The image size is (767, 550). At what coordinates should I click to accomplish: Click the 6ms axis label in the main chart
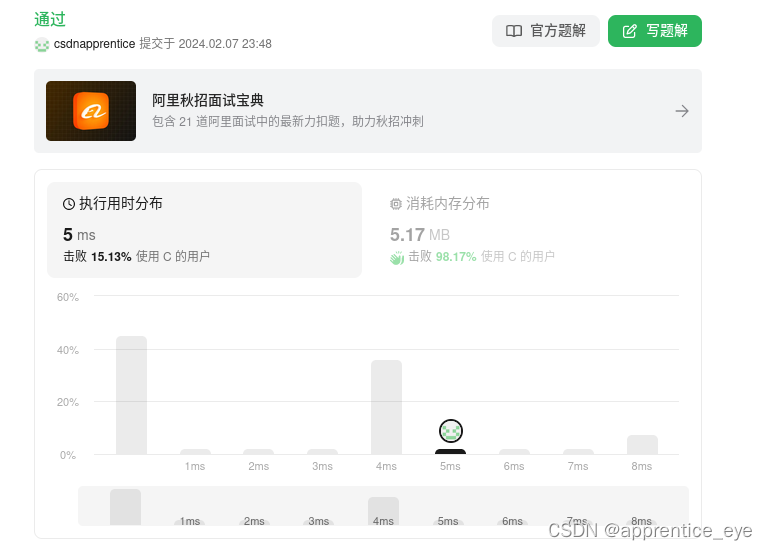pyautogui.click(x=514, y=466)
